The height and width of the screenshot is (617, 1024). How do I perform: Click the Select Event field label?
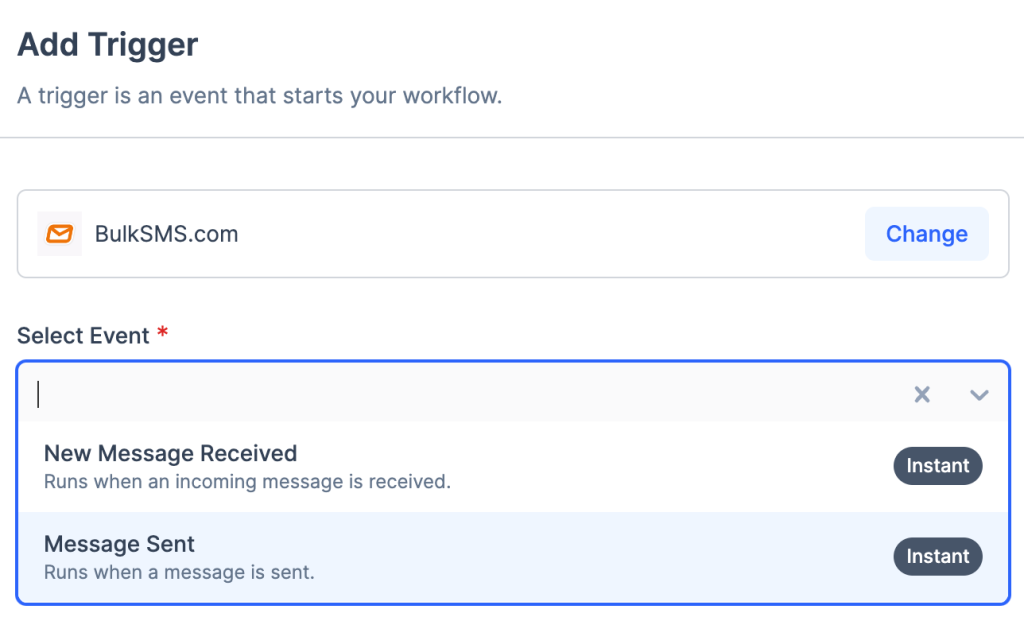[x=83, y=336]
